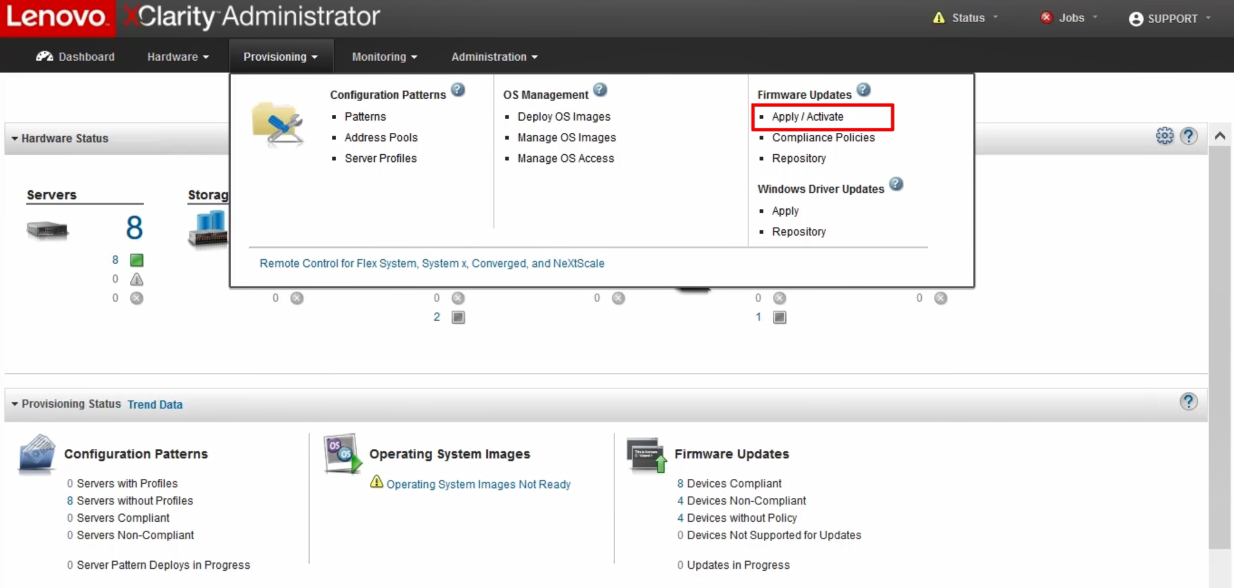Viewport: 1234px width, 588px height.
Task: Expand the Administration menu
Action: 495,57
